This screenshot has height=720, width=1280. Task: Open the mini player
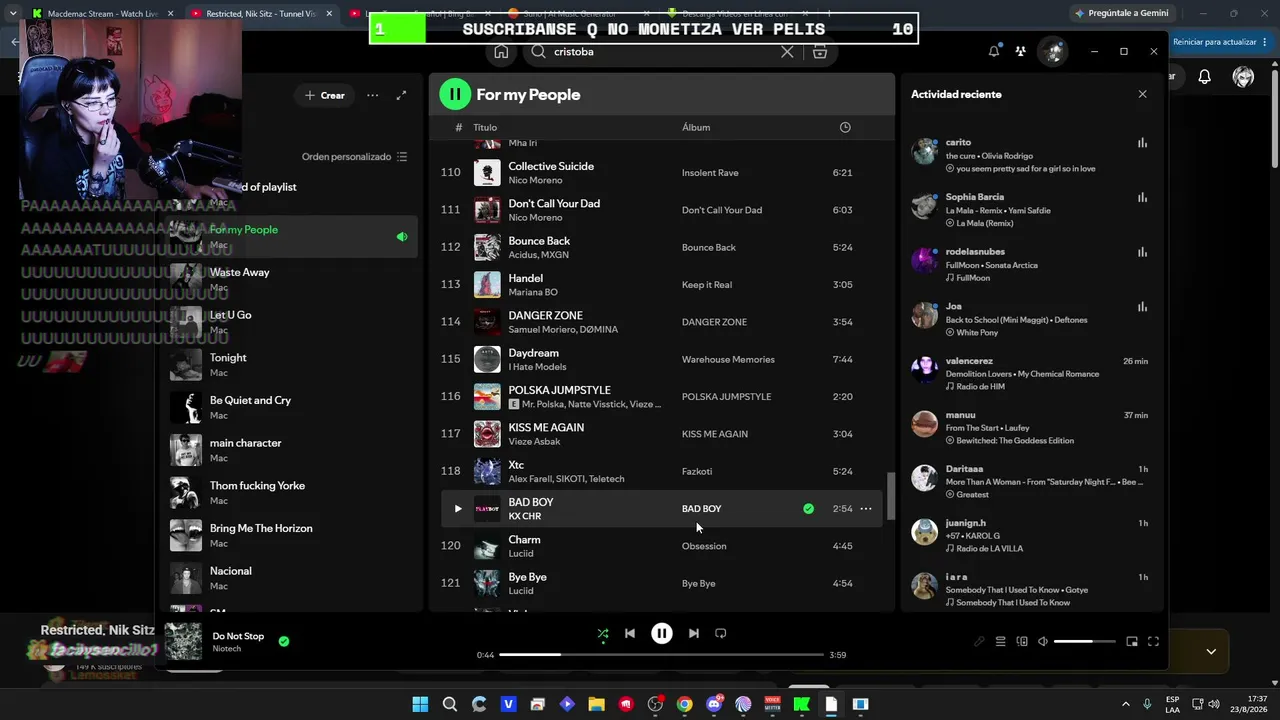(x=1132, y=642)
